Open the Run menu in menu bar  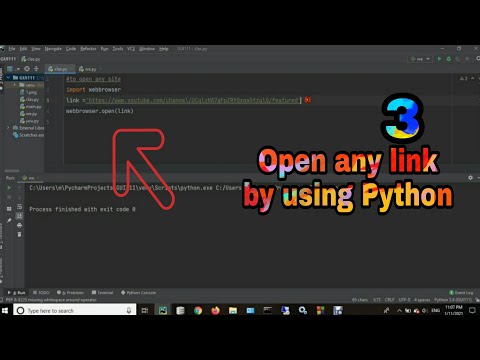tap(105, 49)
